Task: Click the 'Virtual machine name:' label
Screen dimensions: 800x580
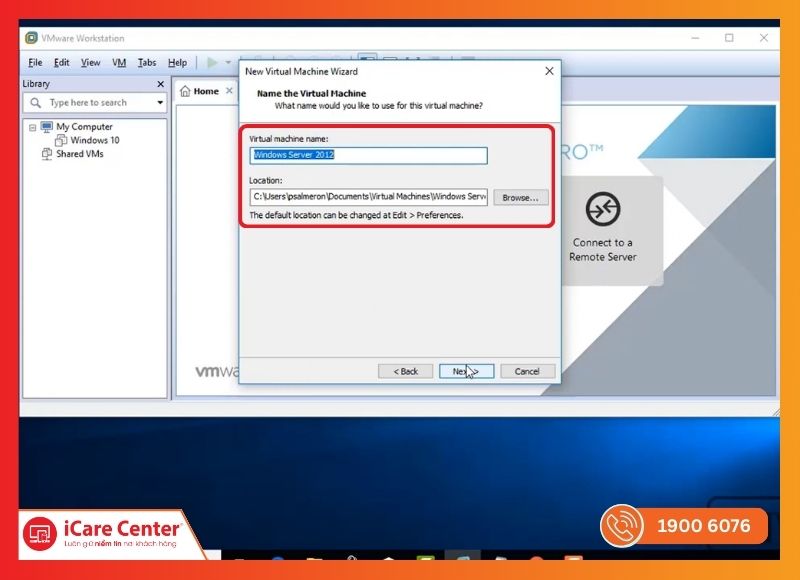Action: point(288,139)
